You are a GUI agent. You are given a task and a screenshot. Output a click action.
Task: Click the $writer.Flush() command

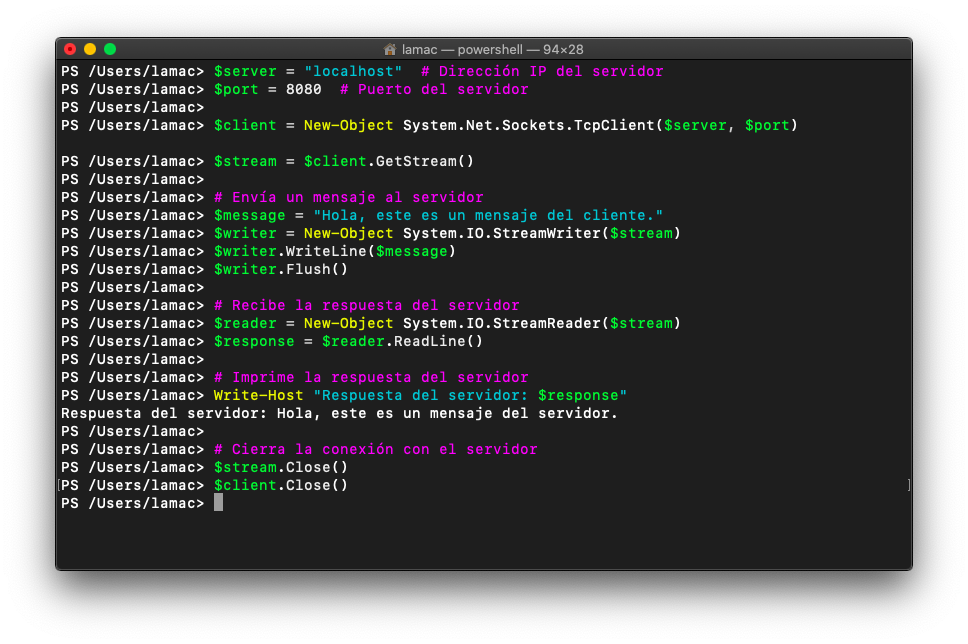coord(281,269)
